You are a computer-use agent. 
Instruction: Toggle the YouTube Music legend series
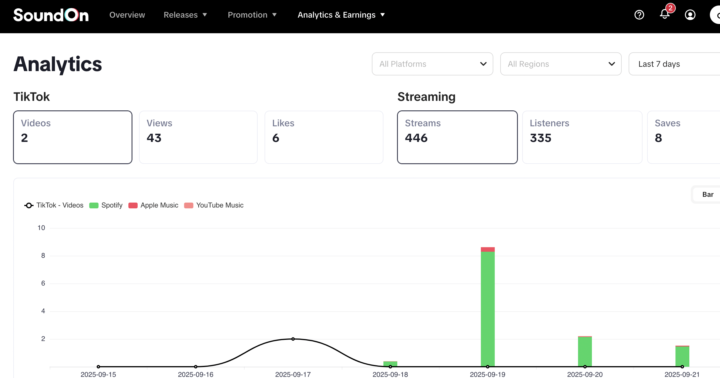point(214,205)
